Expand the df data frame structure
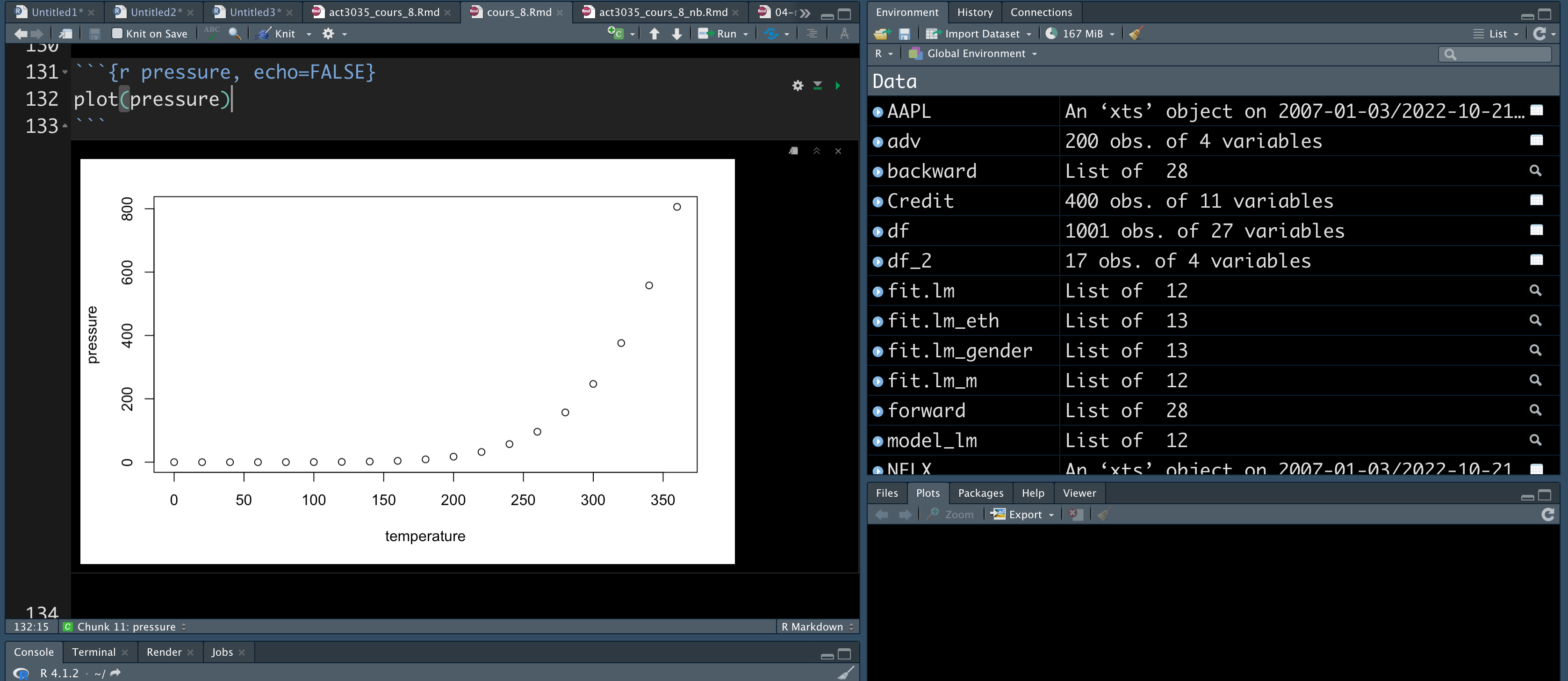Screen dimensions: 1568x681 click(x=878, y=232)
